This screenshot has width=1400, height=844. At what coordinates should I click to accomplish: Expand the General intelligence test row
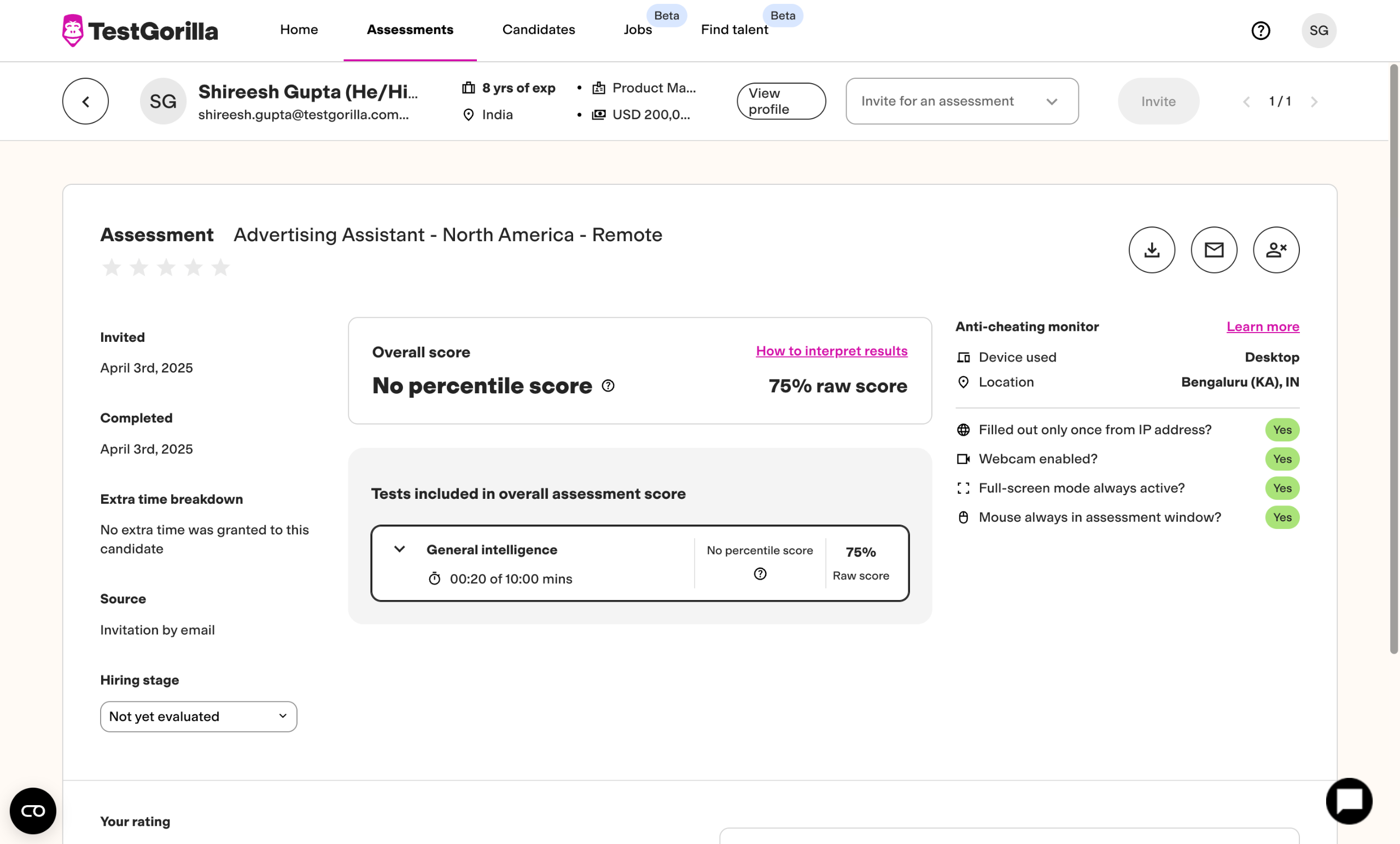[399, 549]
